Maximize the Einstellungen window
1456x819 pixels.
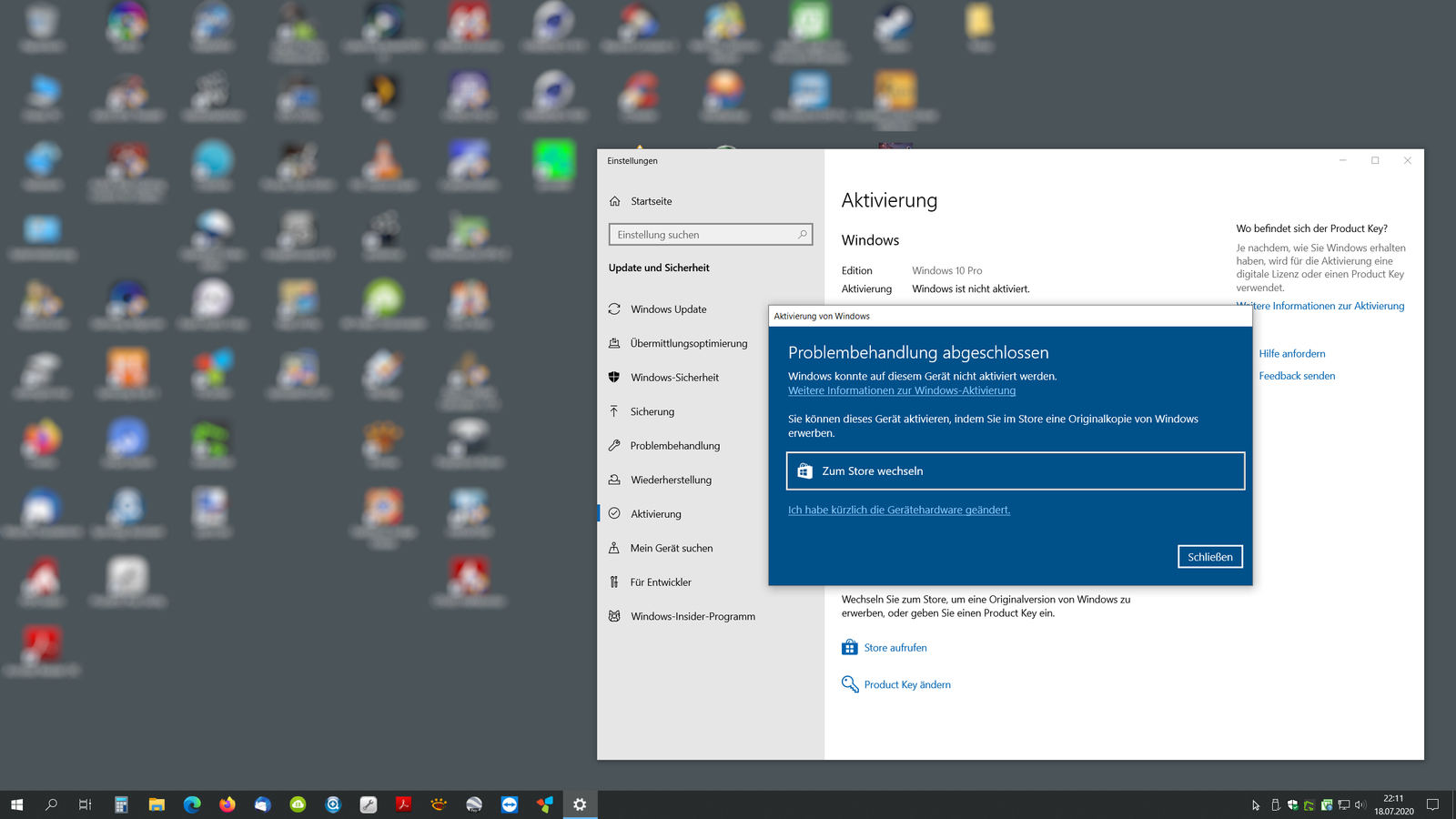tap(1375, 161)
